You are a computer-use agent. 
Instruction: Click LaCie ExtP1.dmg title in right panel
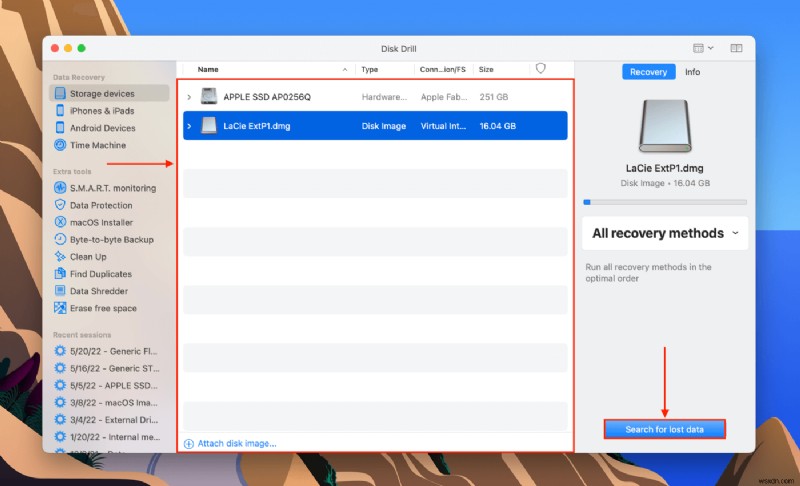pos(664,168)
